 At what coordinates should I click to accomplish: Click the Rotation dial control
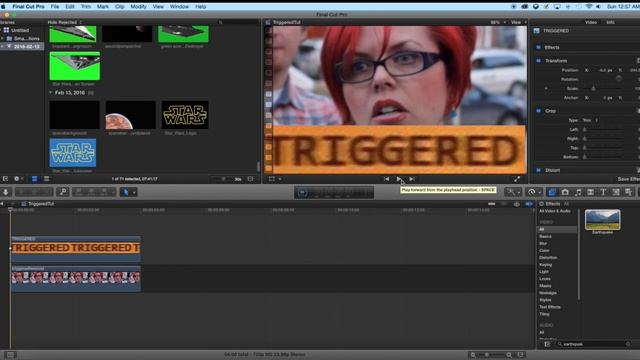pyautogui.click(x=619, y=79)
